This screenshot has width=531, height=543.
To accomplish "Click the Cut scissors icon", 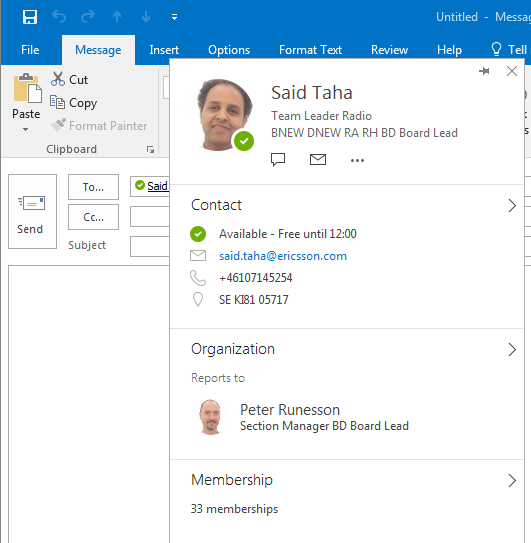I will (x=57, y=79).
